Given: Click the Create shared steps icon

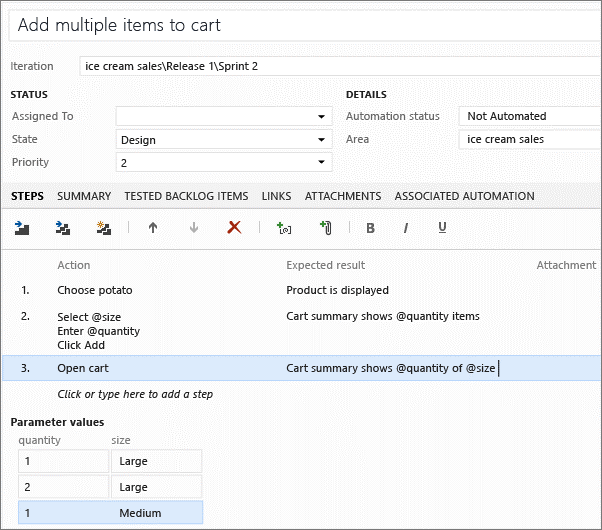Looking at the screenshot, I should tap(102, 228).
